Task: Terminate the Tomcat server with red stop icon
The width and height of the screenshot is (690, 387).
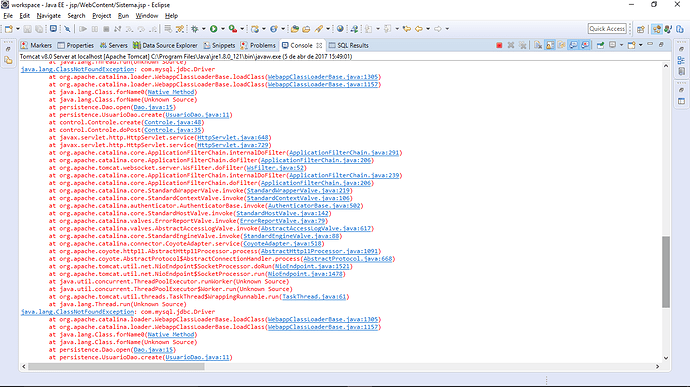Action: pos(499,45)
